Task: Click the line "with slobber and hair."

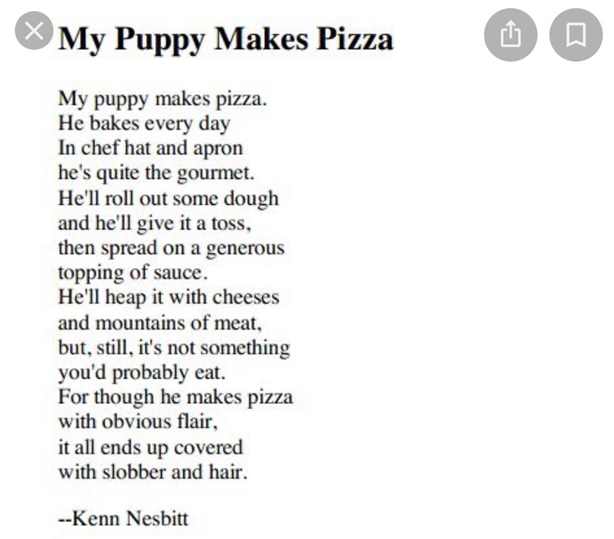Action: 152,471
